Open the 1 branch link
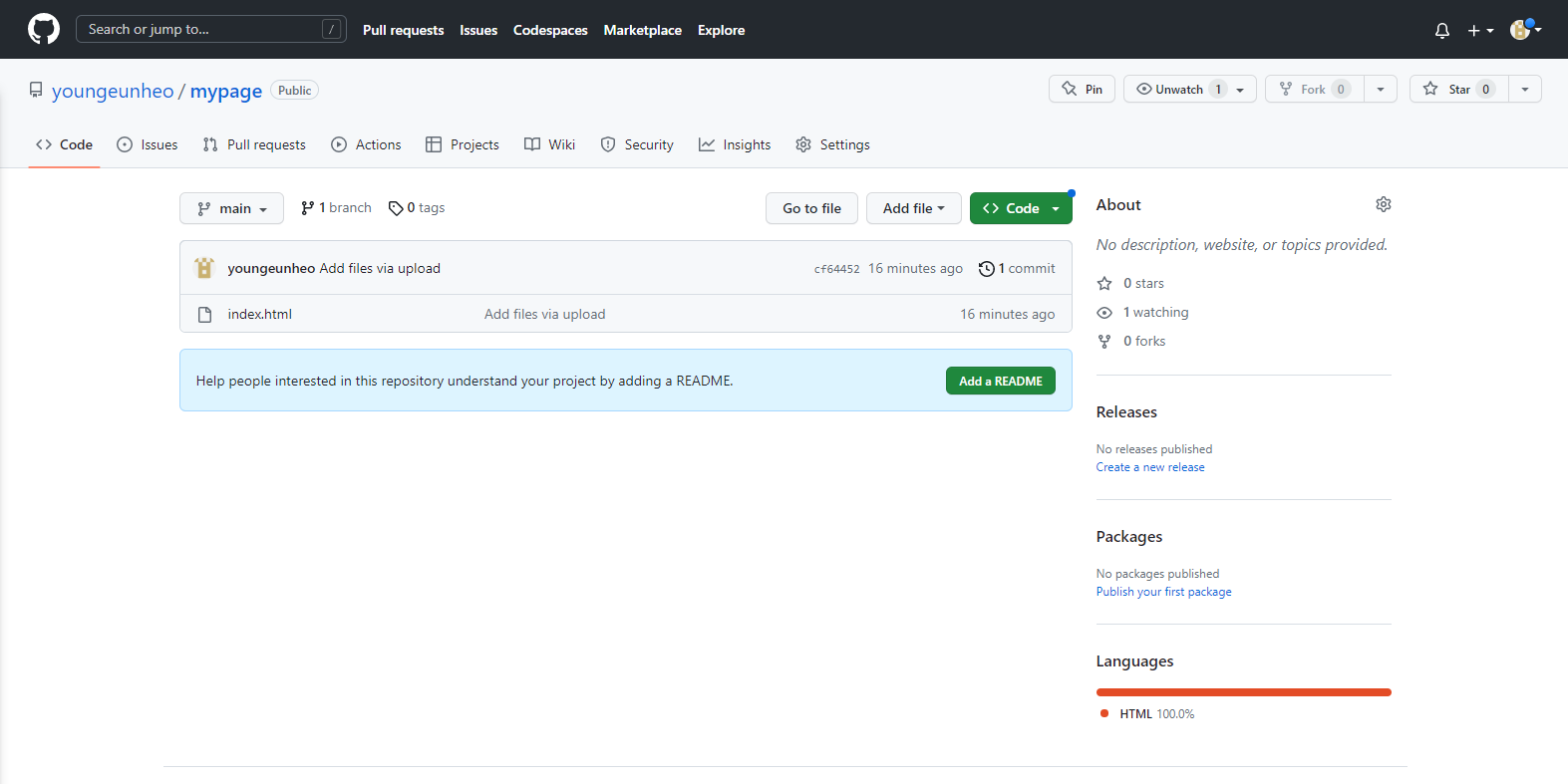Viewport: 1568px width, 784px height. (336, 208)
